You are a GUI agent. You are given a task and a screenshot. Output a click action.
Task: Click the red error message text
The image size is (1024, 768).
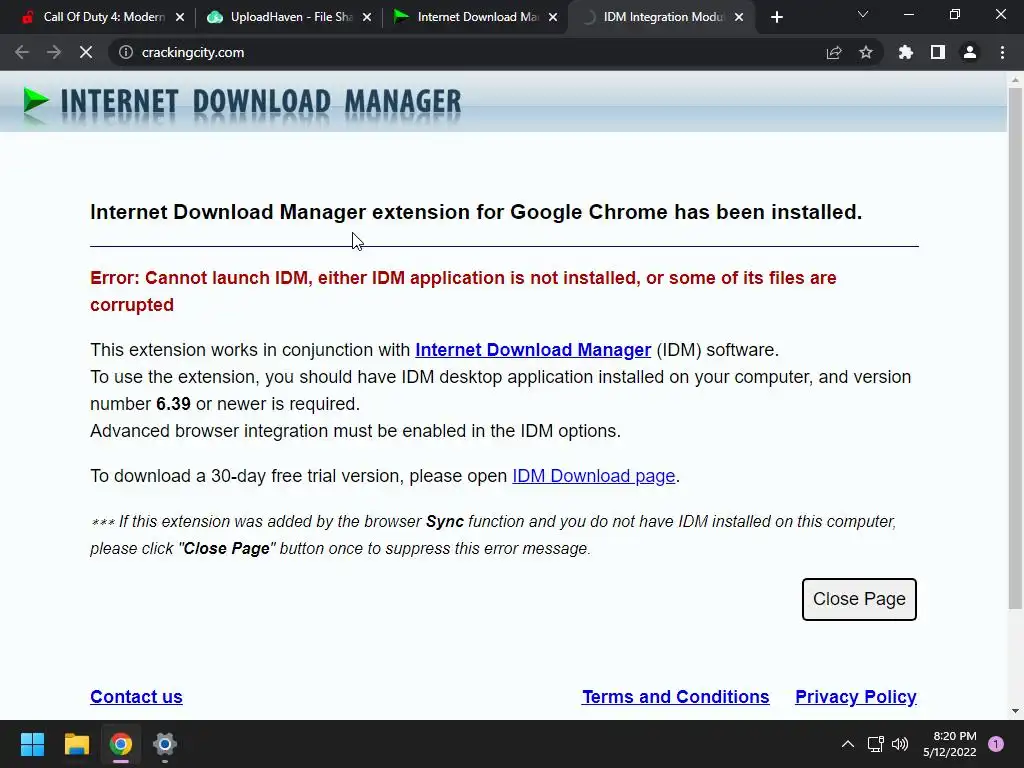[463, 291]
